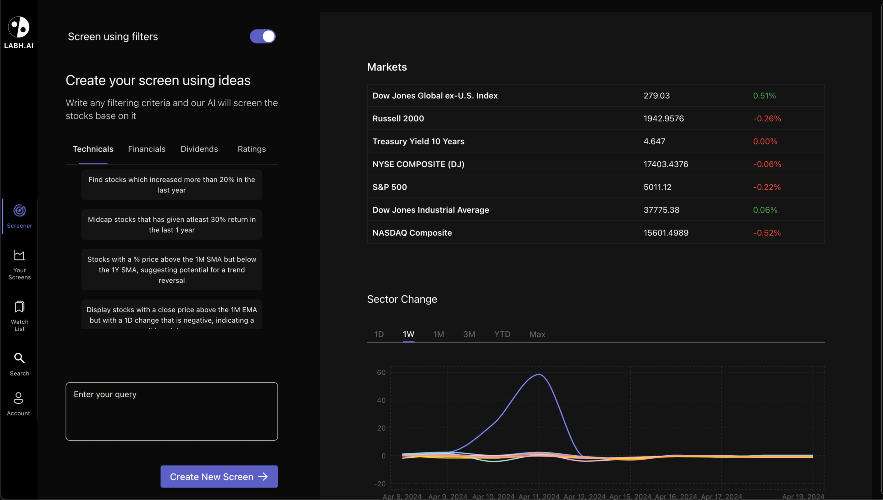The height and width of the screenshot is (500, 883).
Task: Click the purple peak on the sector chart
Action: pyautogui.click(x=540, y=375)
